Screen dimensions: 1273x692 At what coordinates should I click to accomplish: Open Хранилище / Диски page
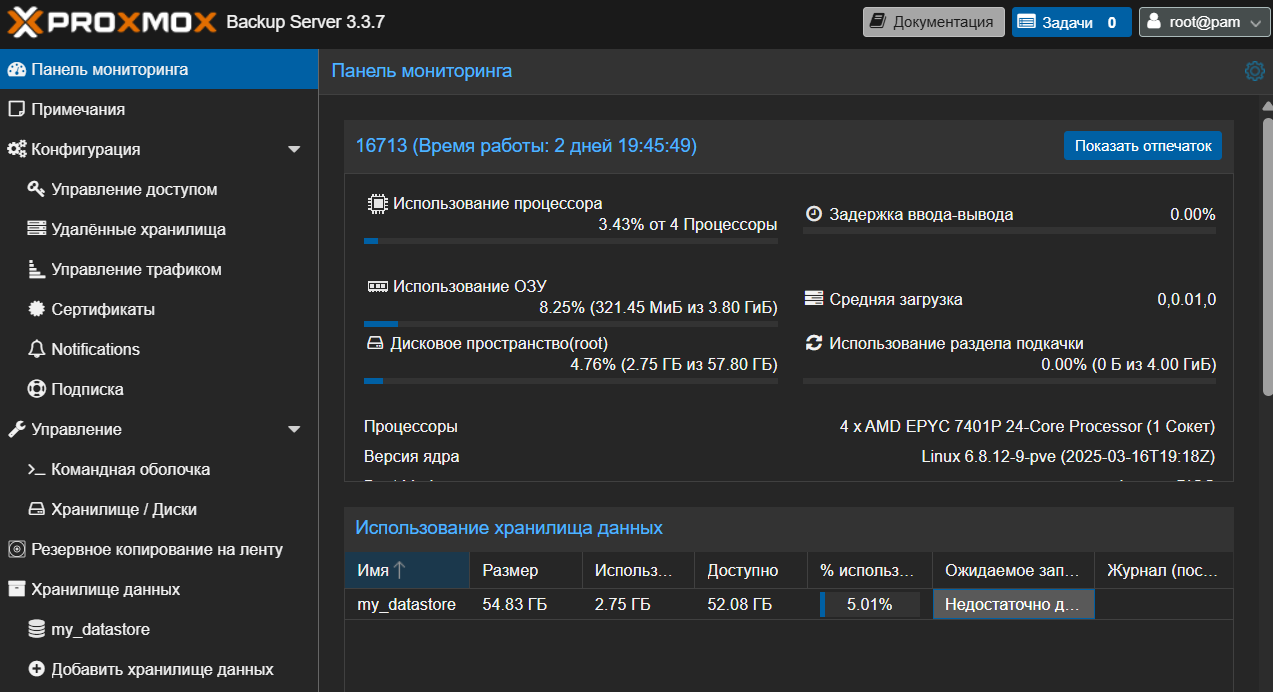(x=159, y=510)
